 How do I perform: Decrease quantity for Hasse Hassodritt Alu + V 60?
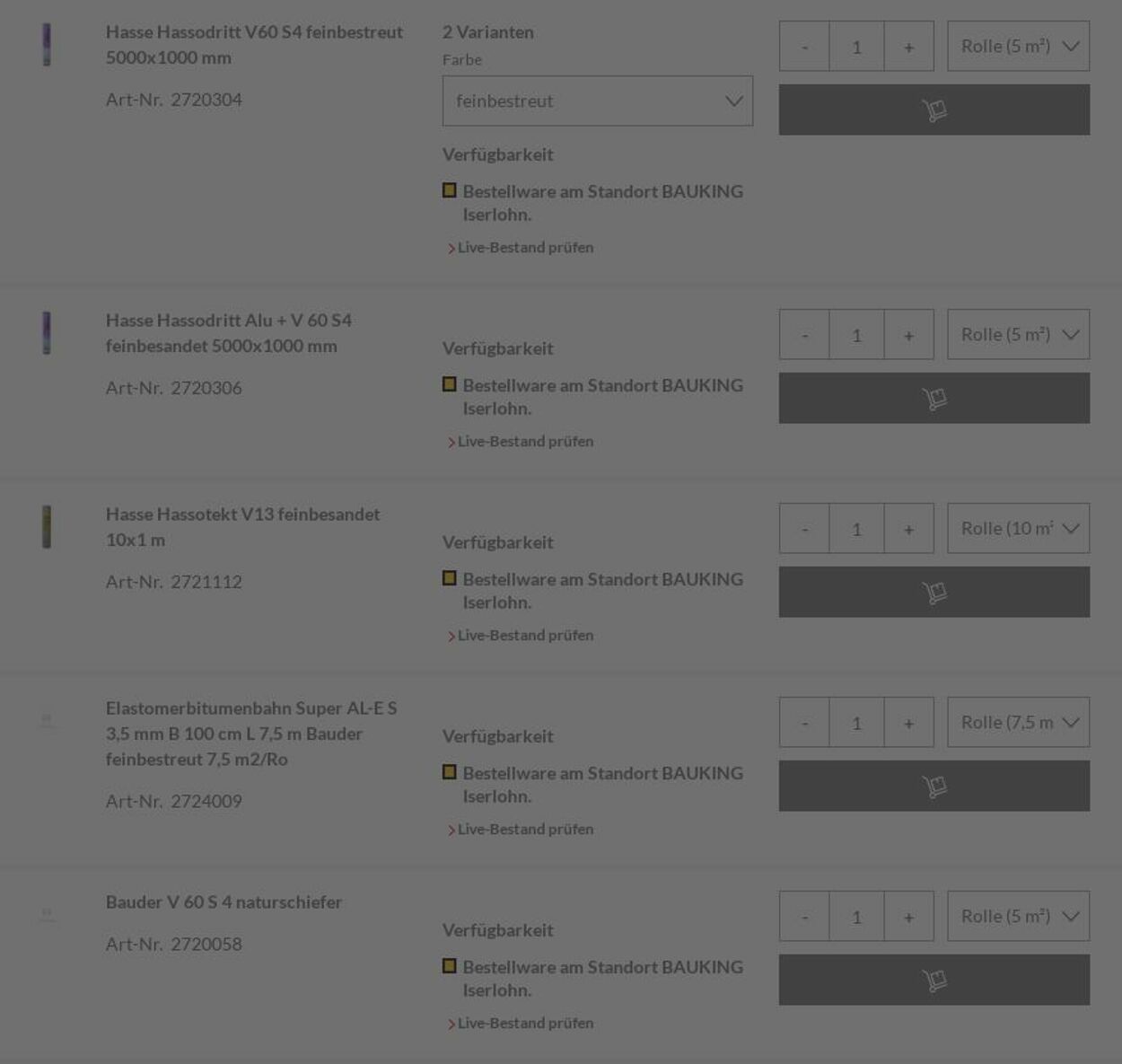click(x=804, y=334)
